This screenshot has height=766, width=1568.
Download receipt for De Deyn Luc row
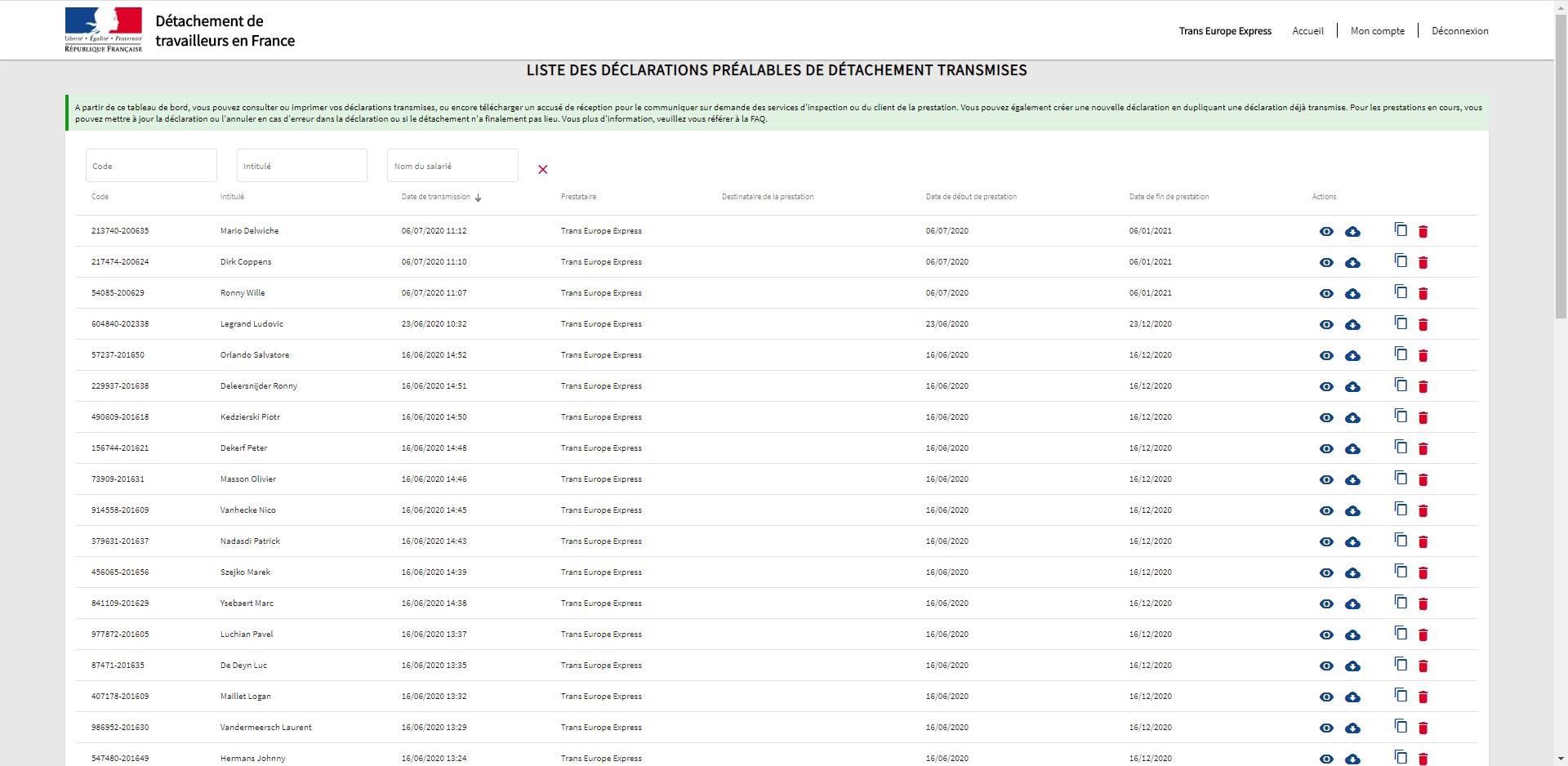pos(1352,666)
